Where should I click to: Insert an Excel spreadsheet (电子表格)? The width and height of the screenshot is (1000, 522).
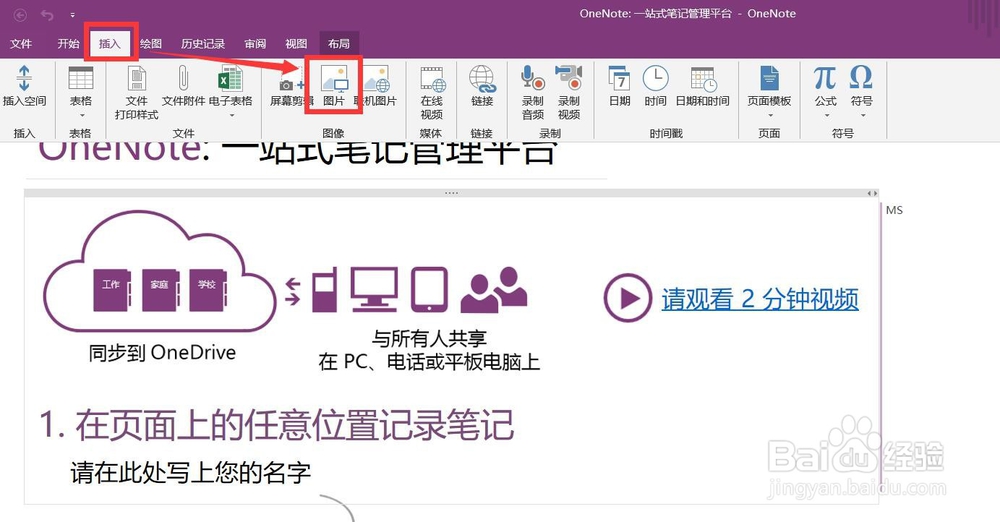pyautogui.click(x=230, y=86)
